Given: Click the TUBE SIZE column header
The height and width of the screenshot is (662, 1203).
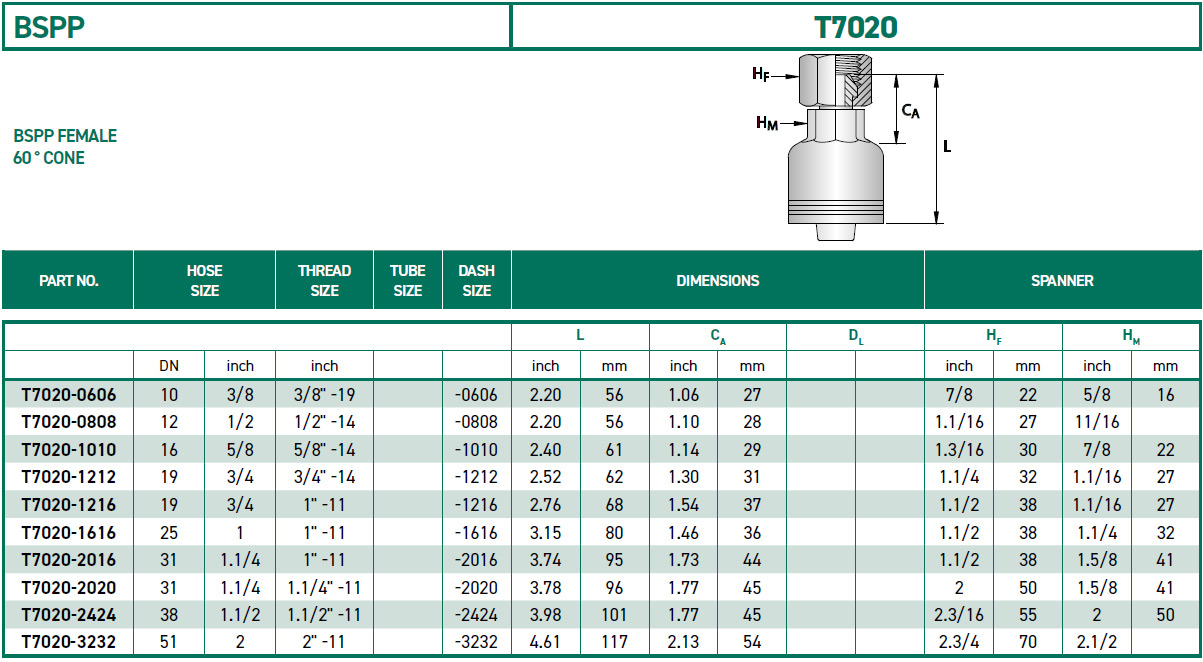Looking at the screenshot, I should coord(408,281).
